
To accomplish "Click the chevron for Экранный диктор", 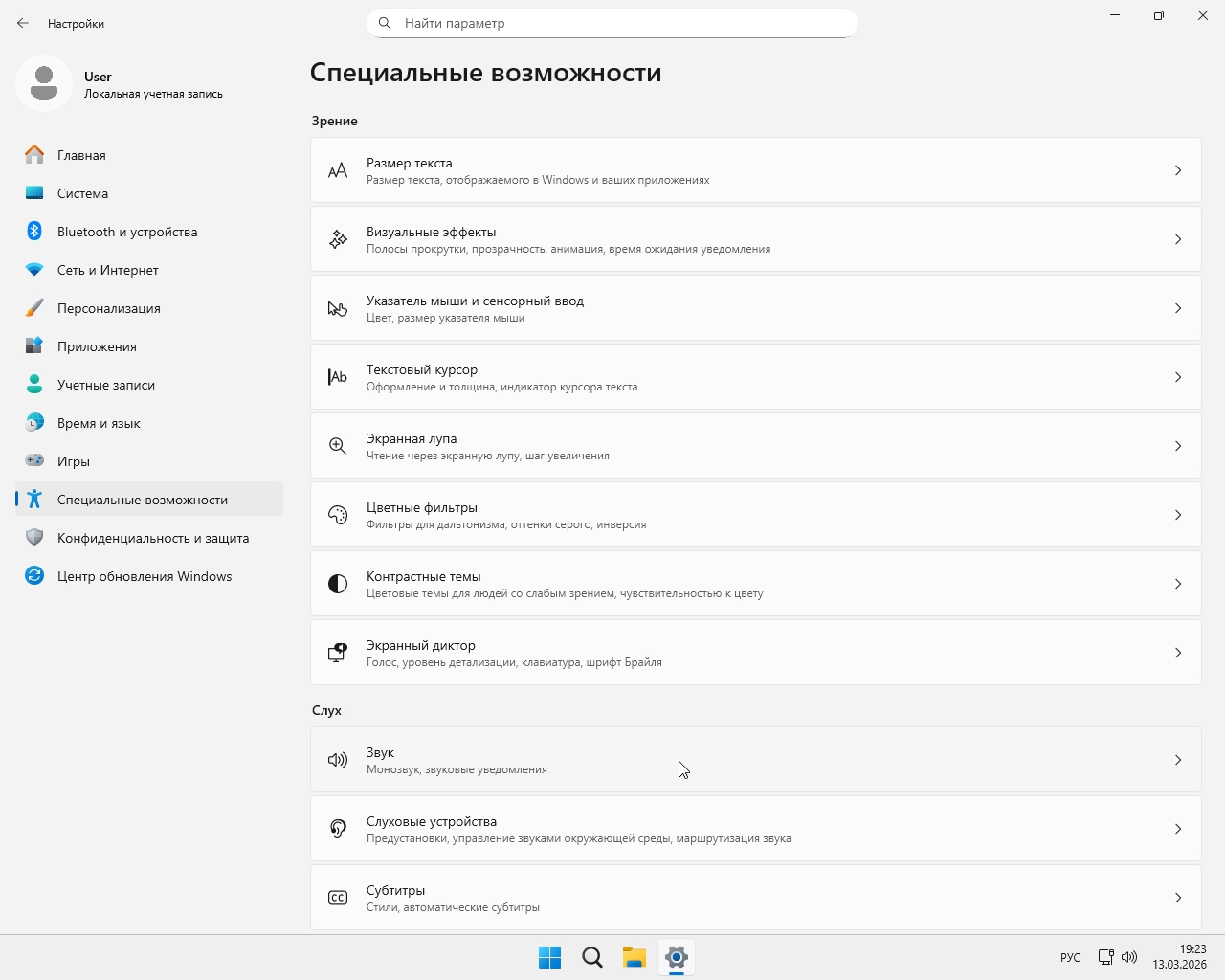I will coord(1178,653).
